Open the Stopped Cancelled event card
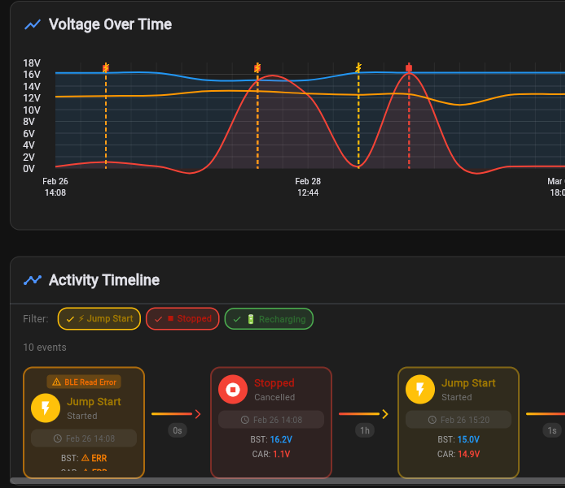This screenshot has width=566, height=488. (271, 422)
